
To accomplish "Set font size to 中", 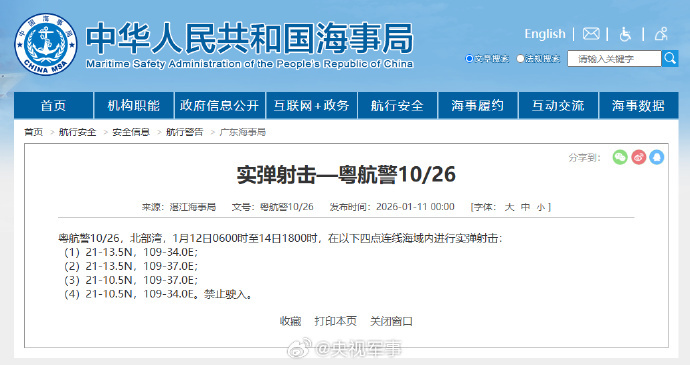I will [525, 207].
